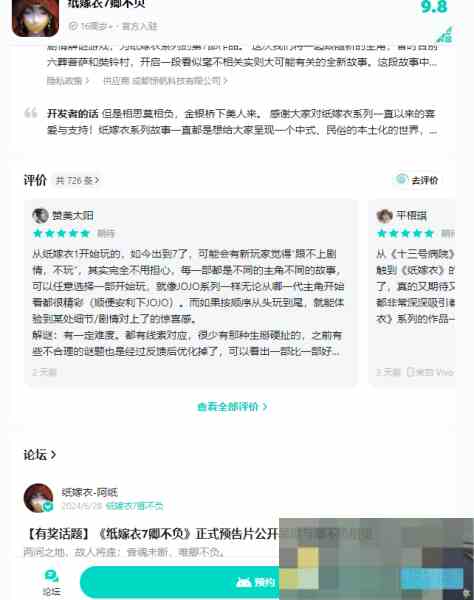Open the review card from 平根祺
Viewport: 474px width, 600px height.
[x=412, y=293]
